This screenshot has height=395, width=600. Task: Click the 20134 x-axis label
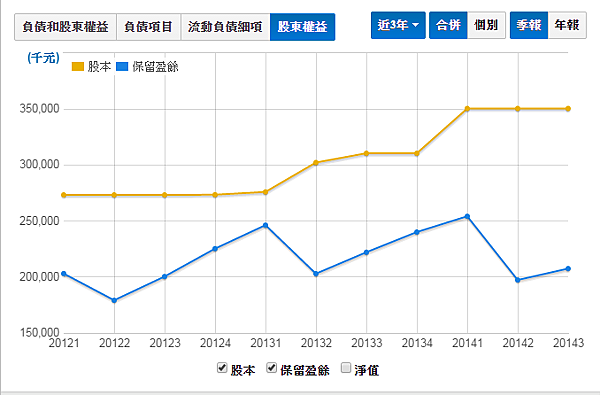(x=417, y=343)
